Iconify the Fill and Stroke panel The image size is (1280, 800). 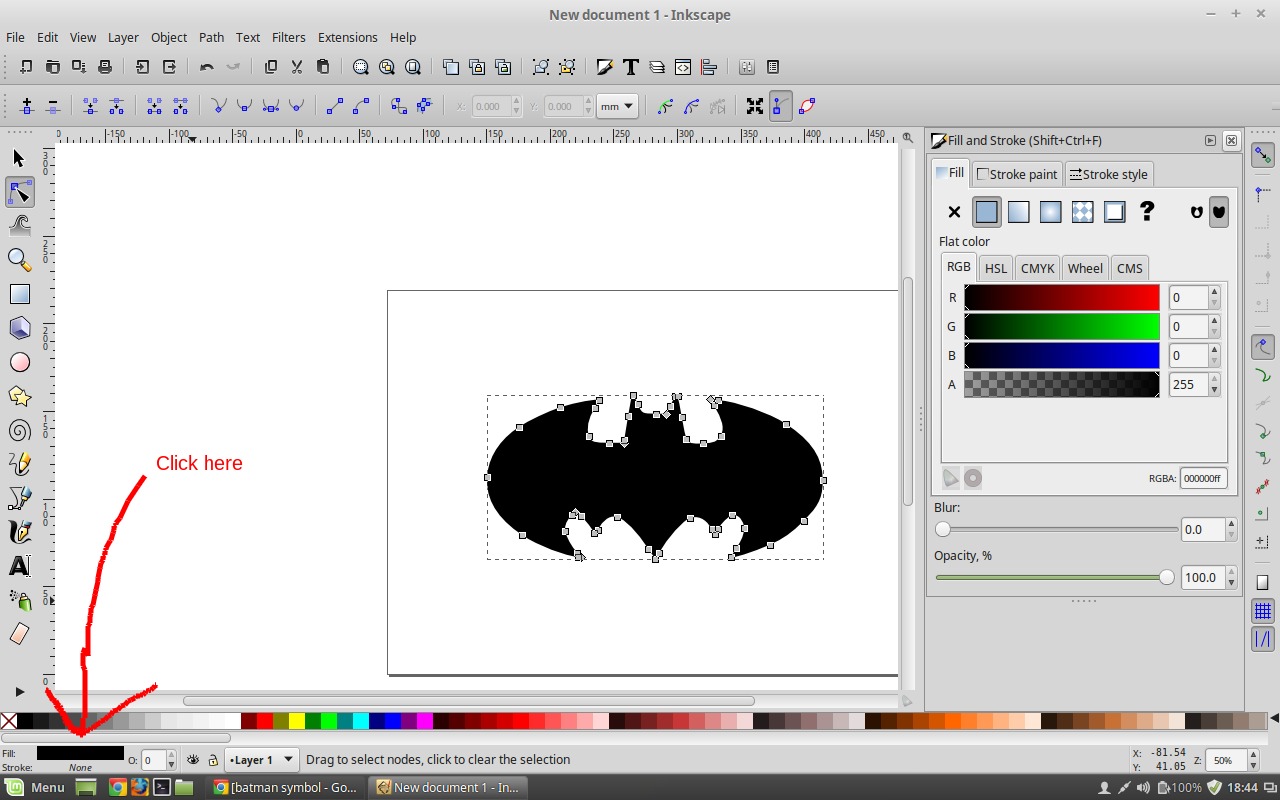pos(1210,141)
